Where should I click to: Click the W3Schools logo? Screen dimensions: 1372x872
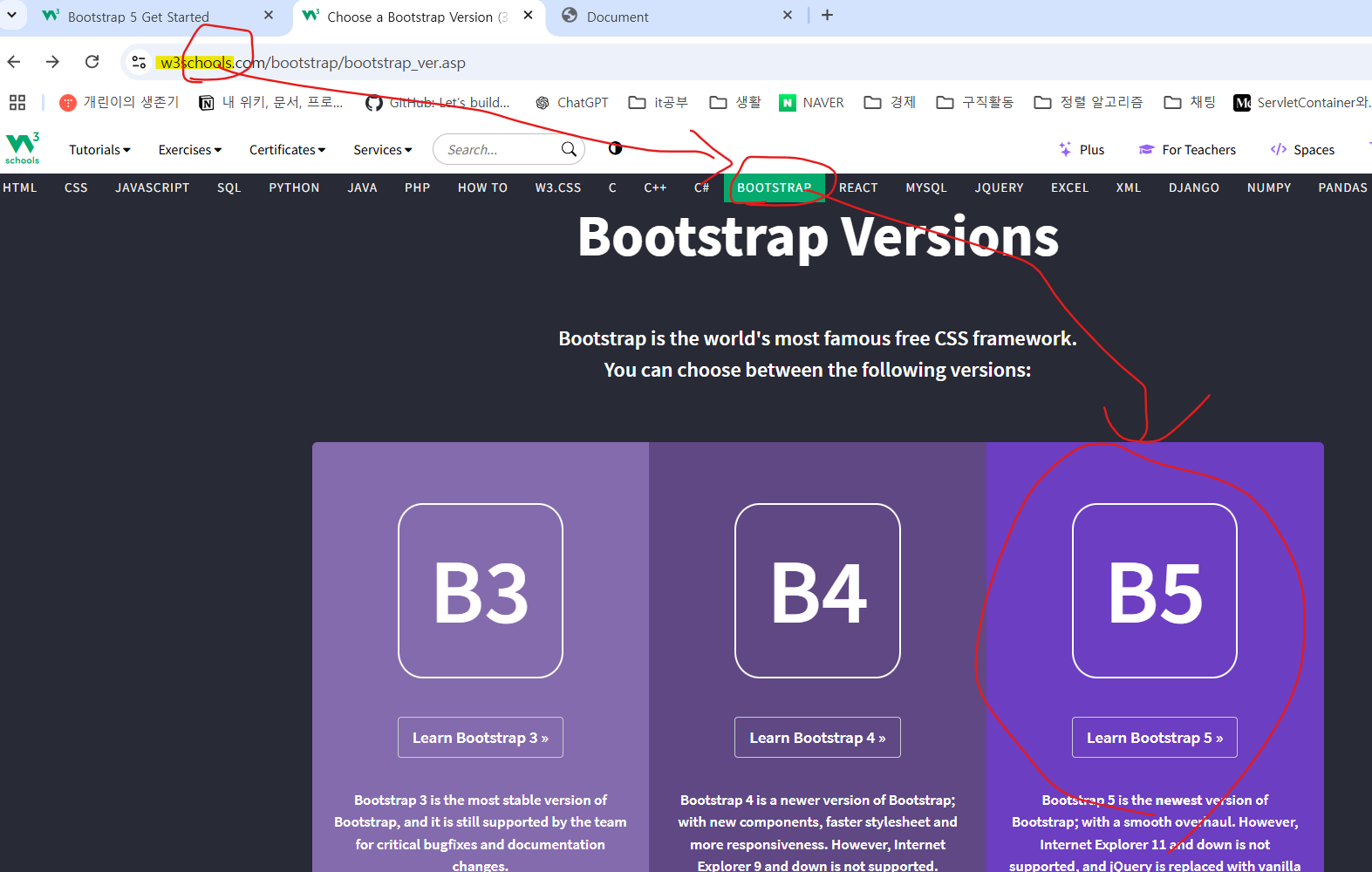[23, 148]
